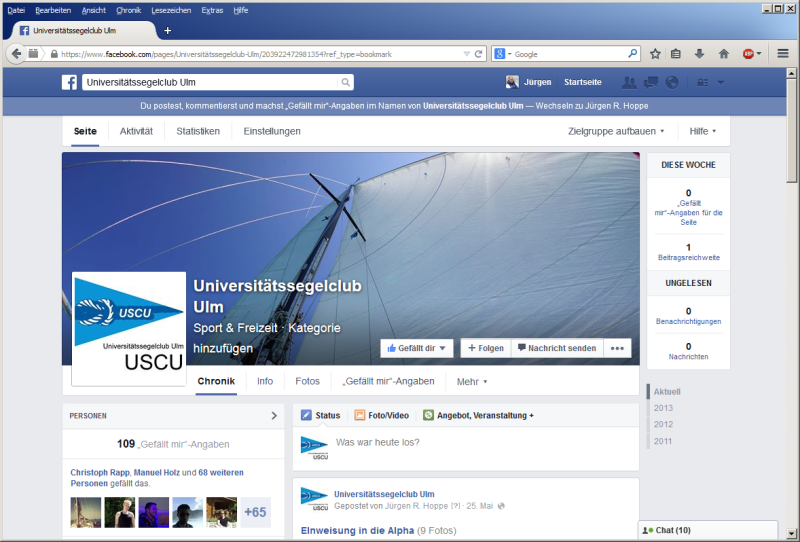Switch to the Statistiken tab
The width and height of the screenshot is (800, 542).
198,131
